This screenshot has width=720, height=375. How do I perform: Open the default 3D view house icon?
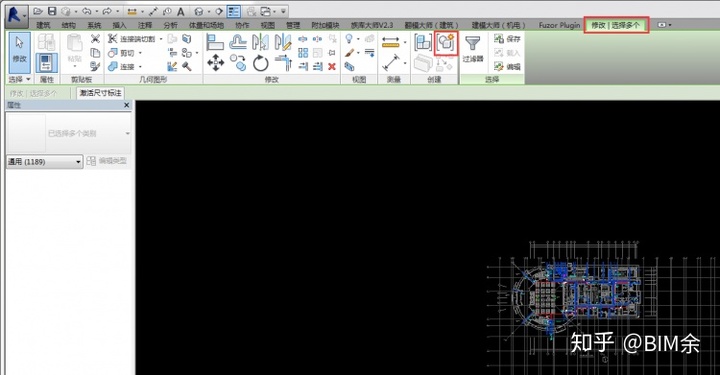[x=199, y=11]
